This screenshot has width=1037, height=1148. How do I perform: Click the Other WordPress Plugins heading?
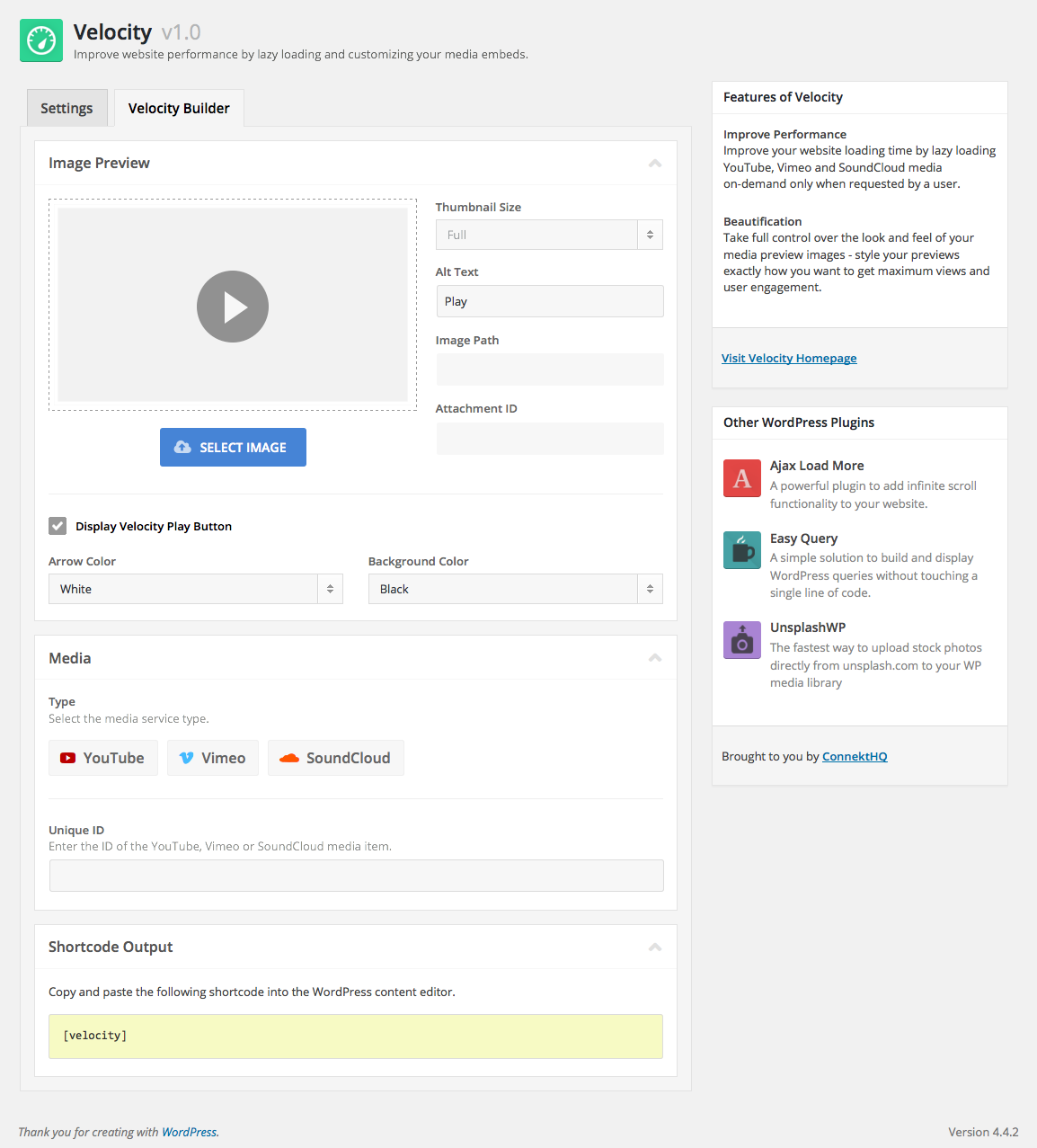point(799,423)
